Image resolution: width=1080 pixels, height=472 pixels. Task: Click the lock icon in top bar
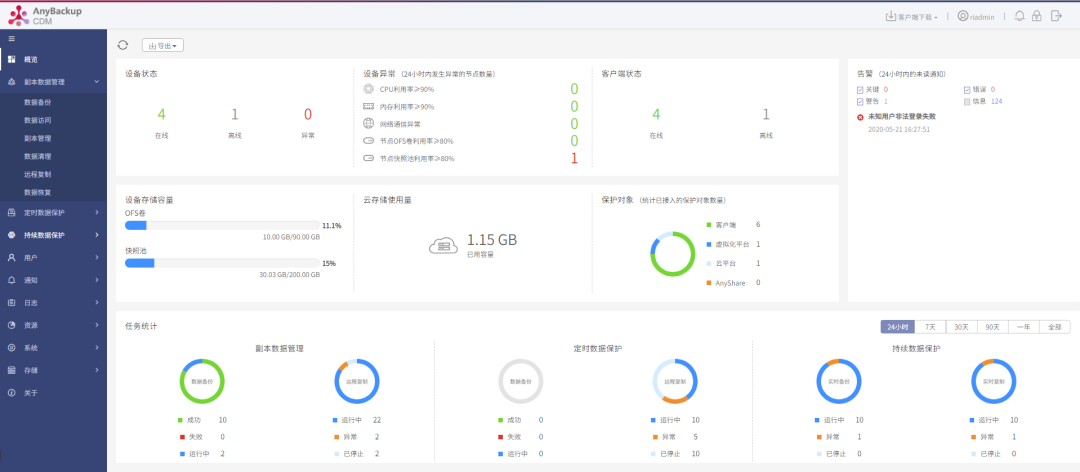point(1037,16)
